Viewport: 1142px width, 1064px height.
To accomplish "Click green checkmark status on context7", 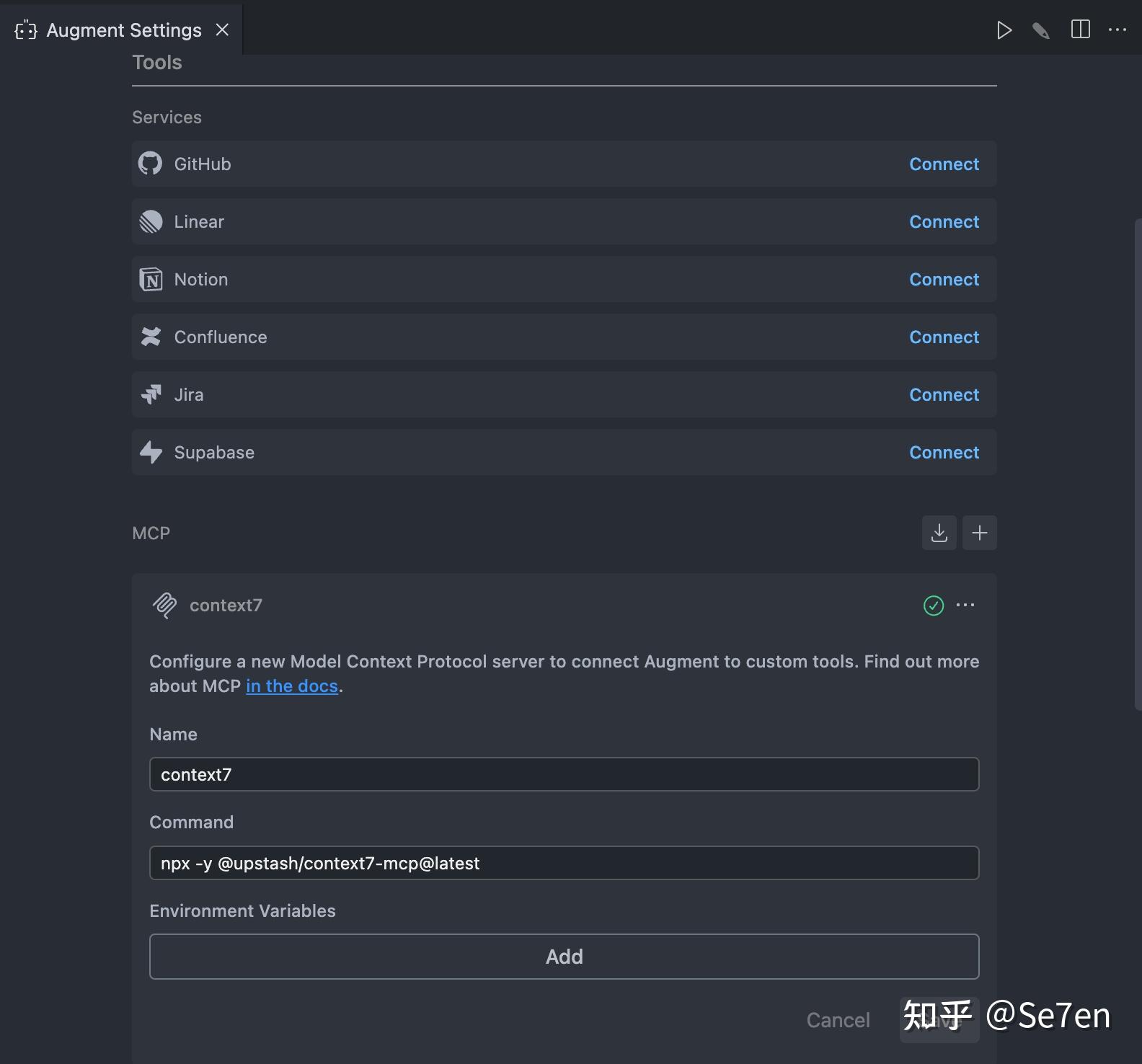I will 933,606.
